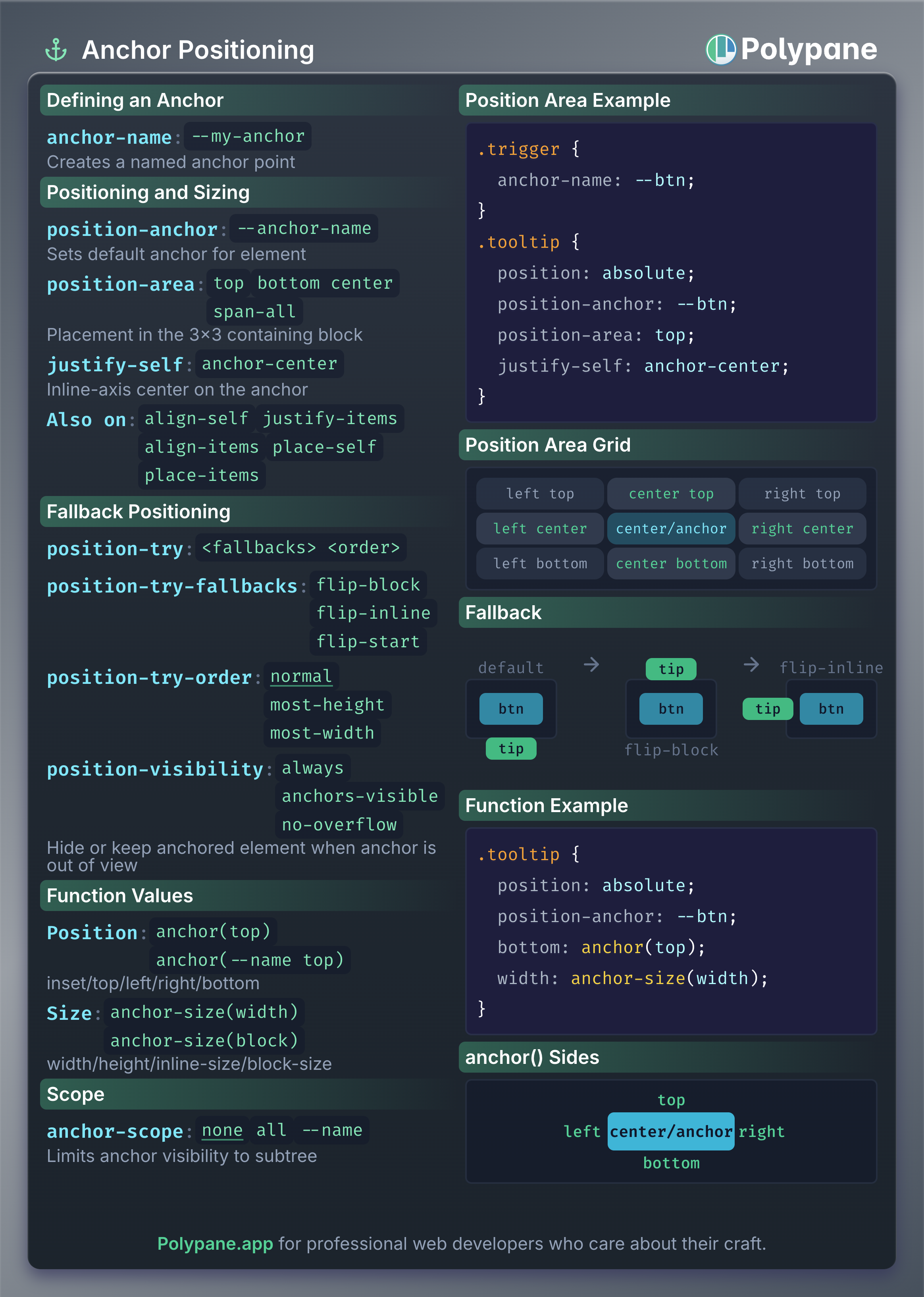Image resolution: width=924 pixels, height=1297 pixels.
Task: Select the all anchor-scope value
Action: [271, 1130]
